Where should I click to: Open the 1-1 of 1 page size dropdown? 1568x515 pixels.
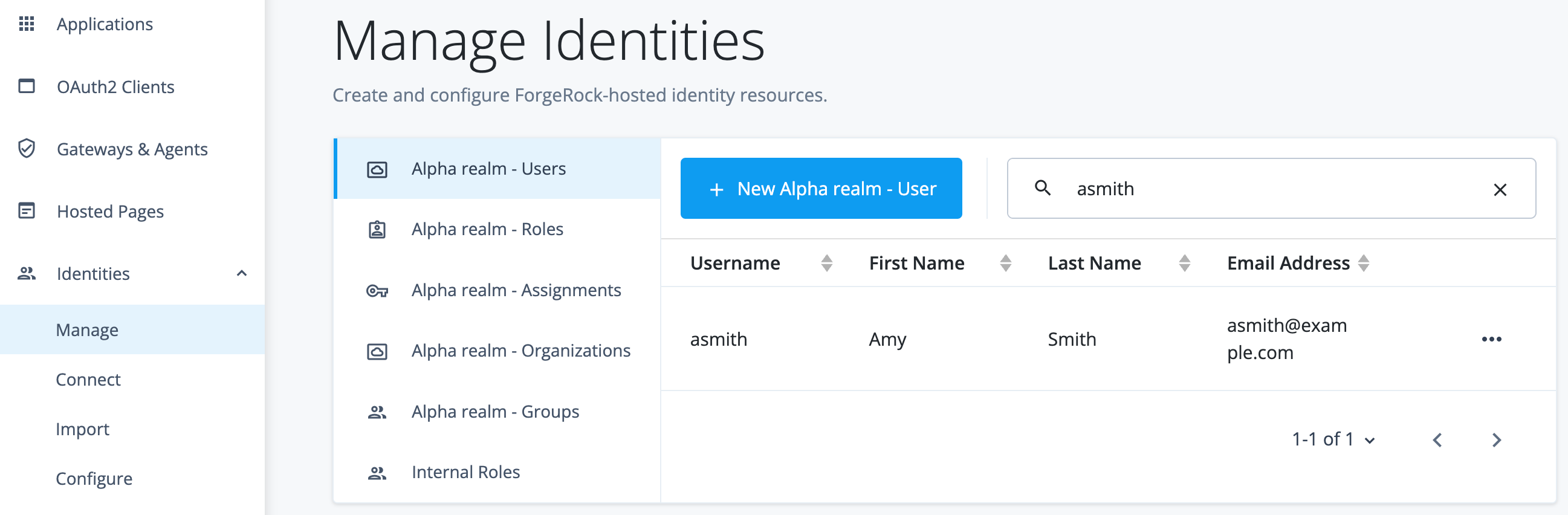1333,439
